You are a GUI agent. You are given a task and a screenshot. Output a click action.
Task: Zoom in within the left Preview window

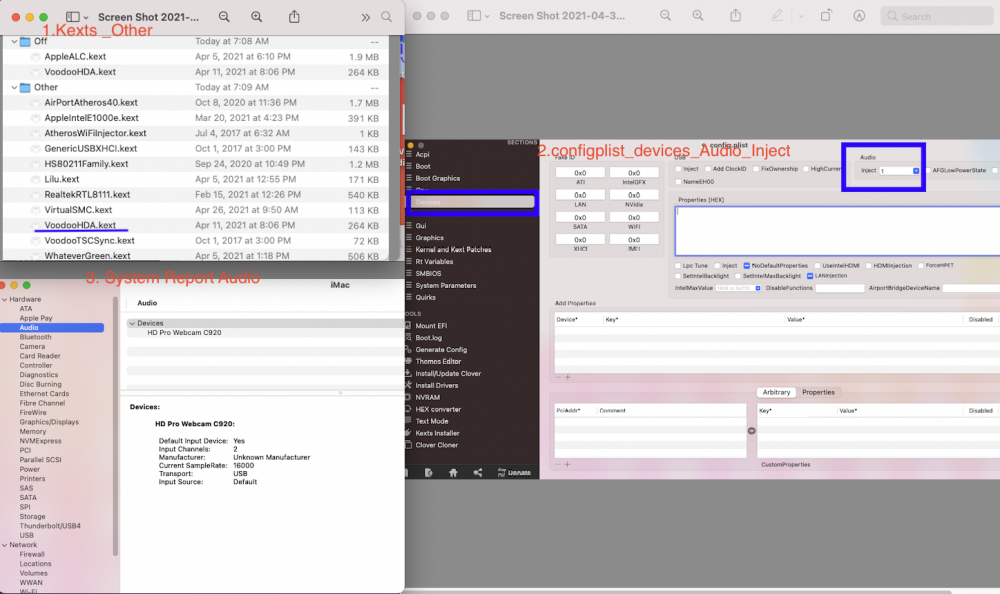point(256,17)
